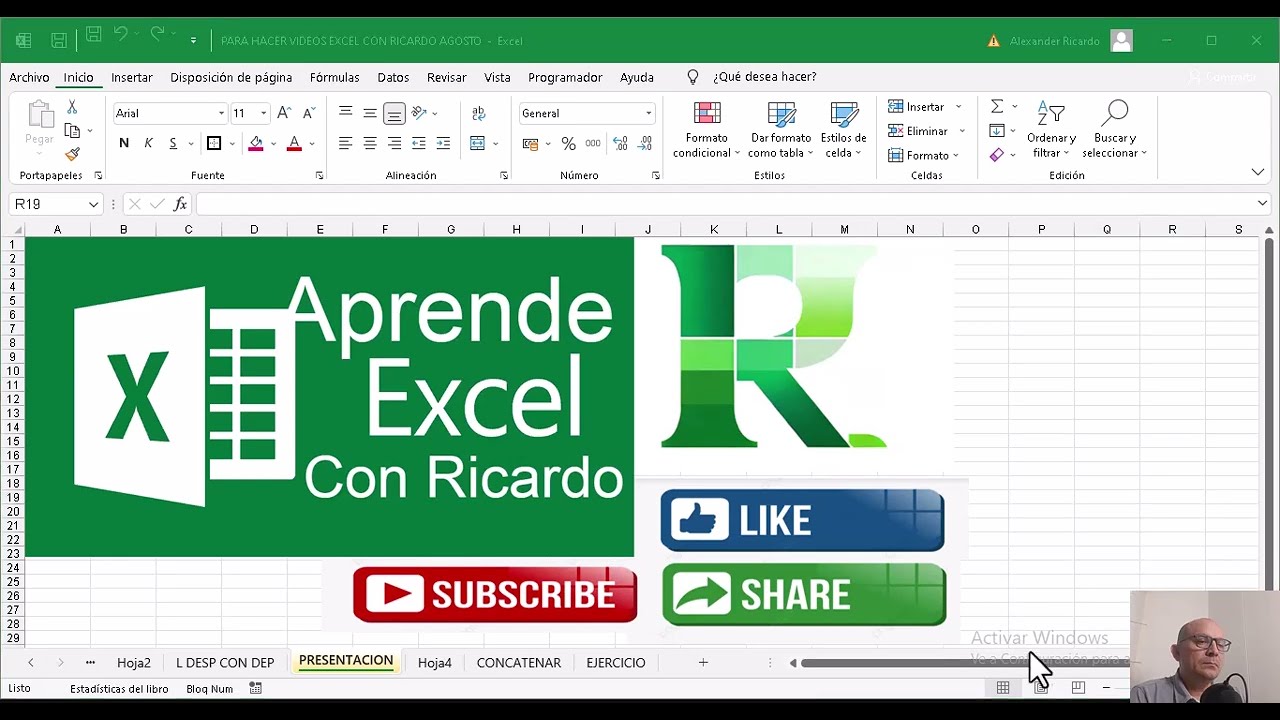Click the insert function fx icon

[x=180, y=204]
